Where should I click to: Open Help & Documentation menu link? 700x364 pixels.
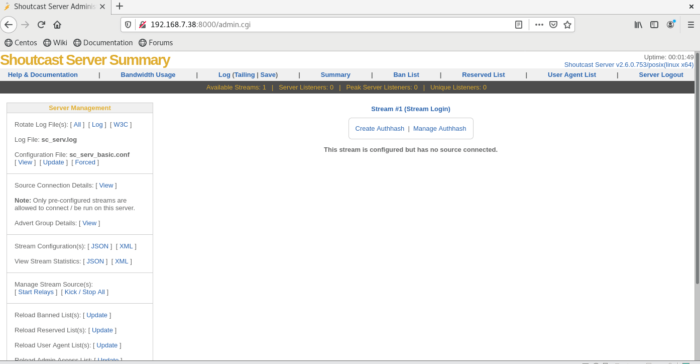[x=42, y=75]
